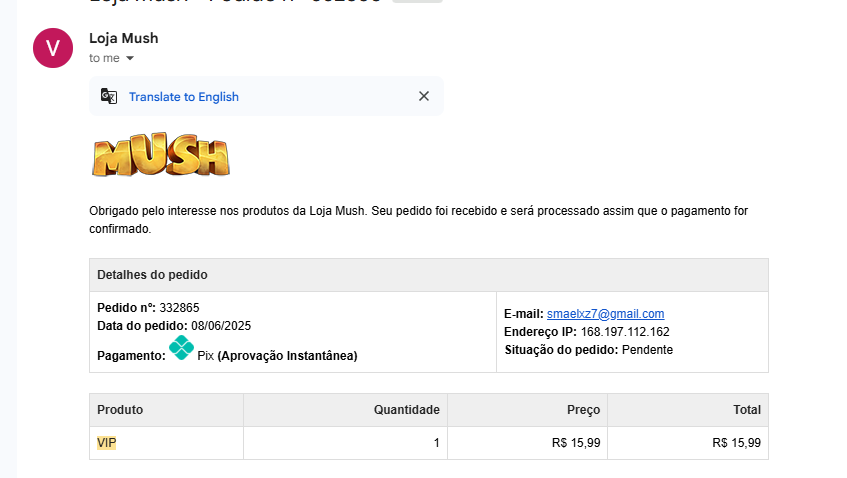The height and width of the screenshot is (478, 847).
Task: Select the order date 08/06/2025
Action: point(221,326)
